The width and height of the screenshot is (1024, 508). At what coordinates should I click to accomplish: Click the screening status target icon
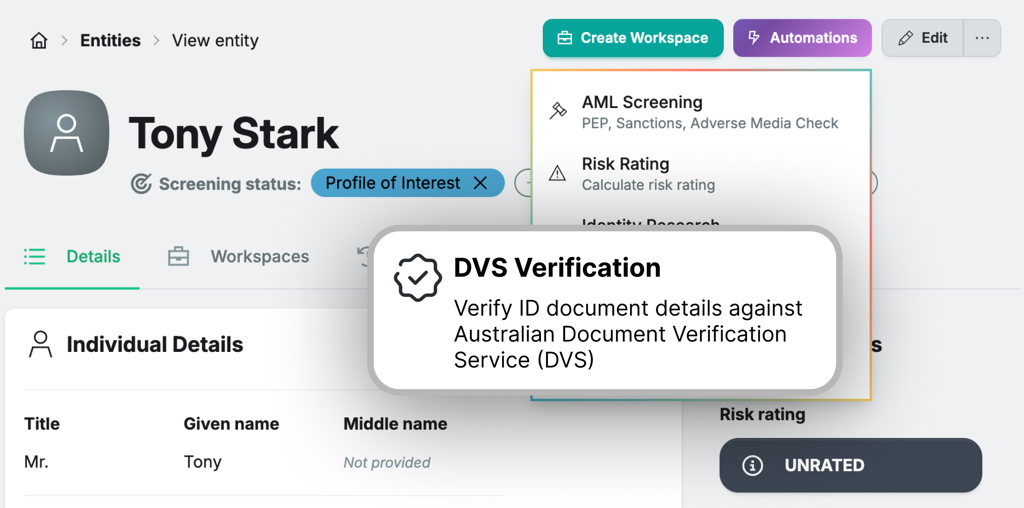(141, 183)
